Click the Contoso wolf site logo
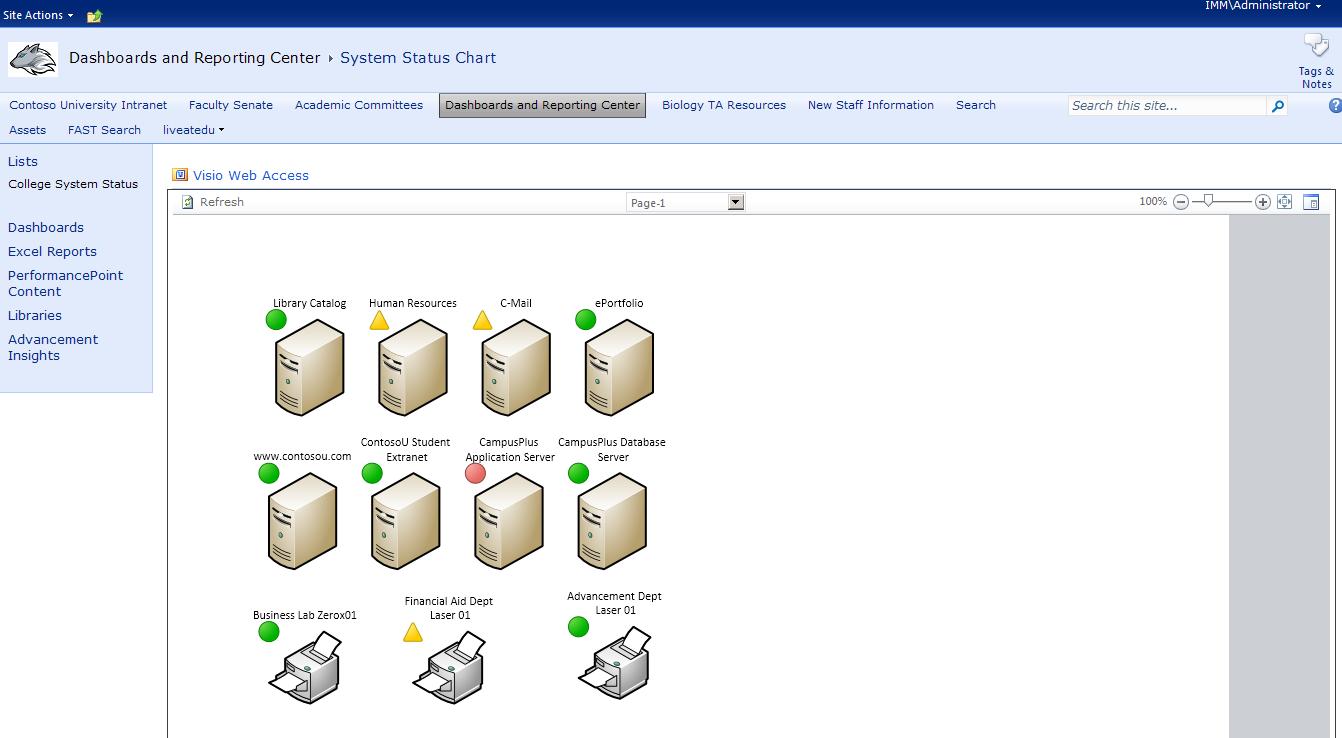The image size is (1342, 738). 33,60
